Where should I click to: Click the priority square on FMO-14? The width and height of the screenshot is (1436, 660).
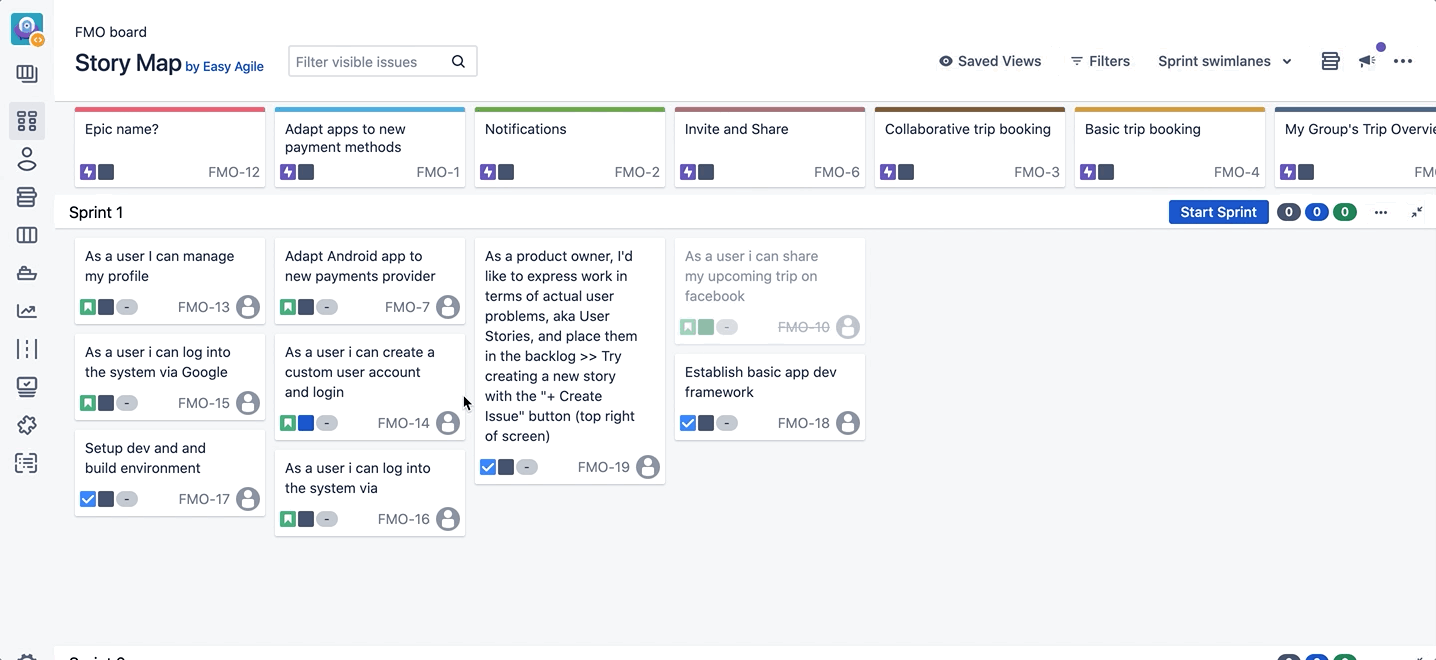pos(306,423)
